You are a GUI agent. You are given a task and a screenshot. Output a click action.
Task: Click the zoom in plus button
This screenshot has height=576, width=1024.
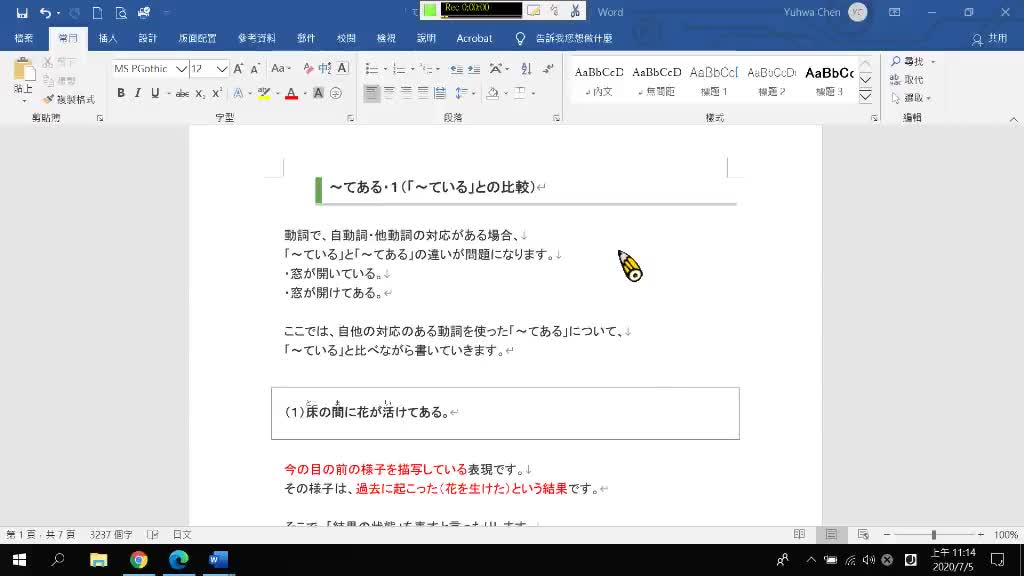[980, 535]
